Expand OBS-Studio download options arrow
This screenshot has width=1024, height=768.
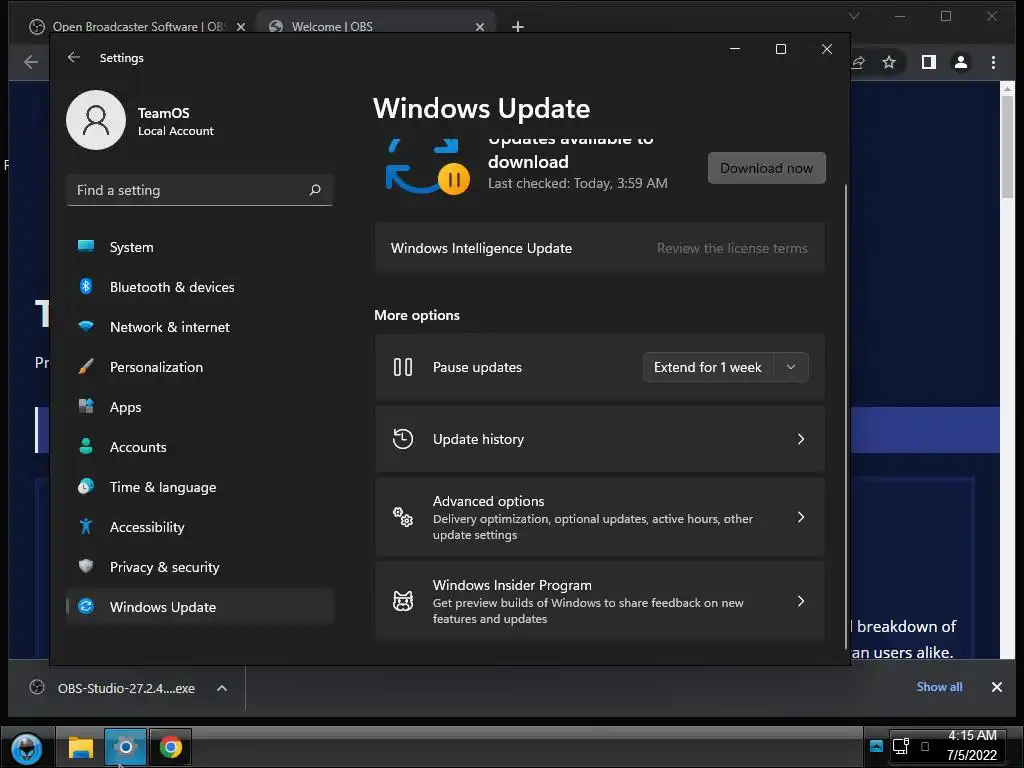pyautogui.click(x=222, y=688)
